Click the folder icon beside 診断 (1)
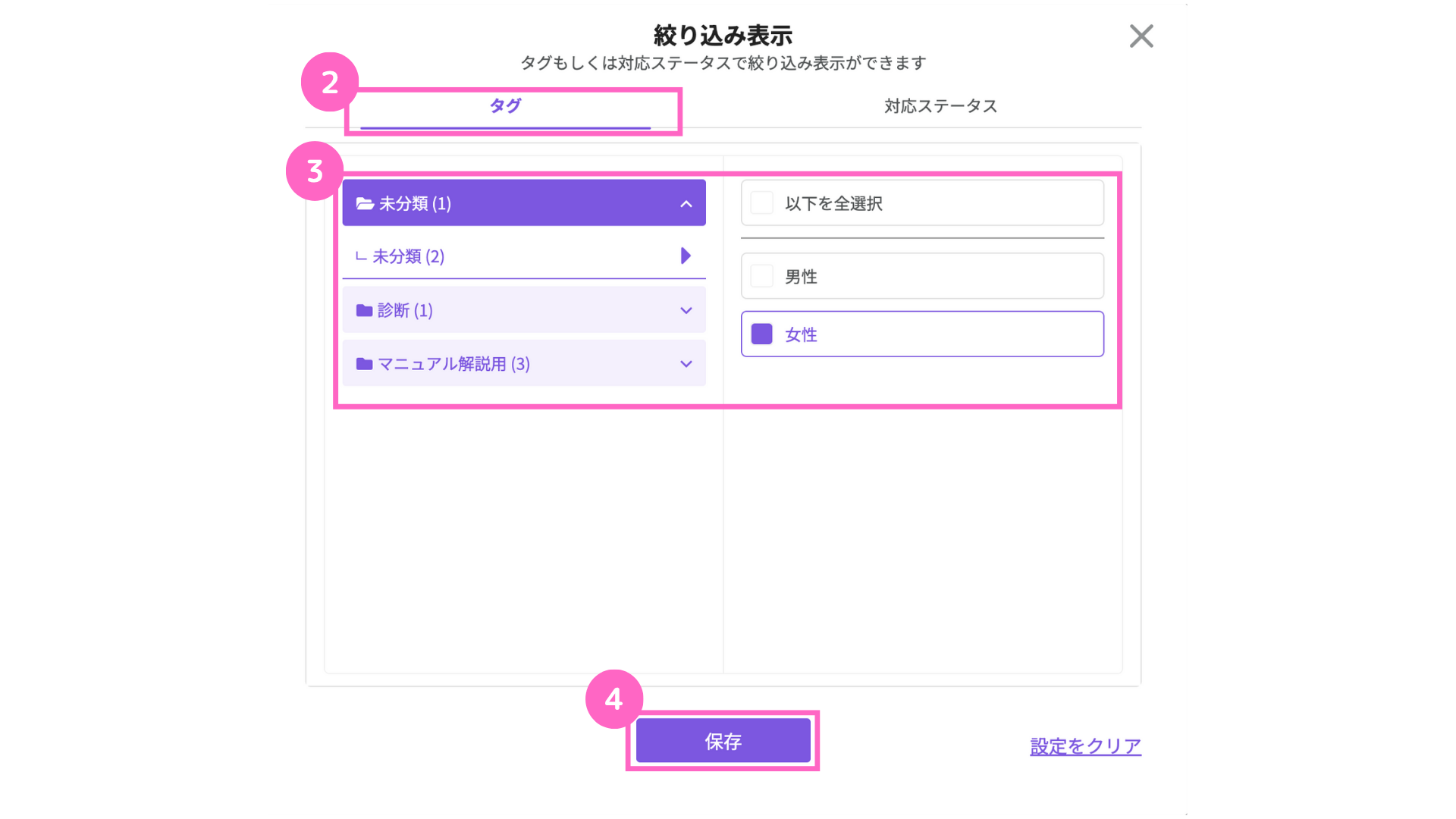The image size is (1456, 819). pyautogui.click(x=364, y=310)
